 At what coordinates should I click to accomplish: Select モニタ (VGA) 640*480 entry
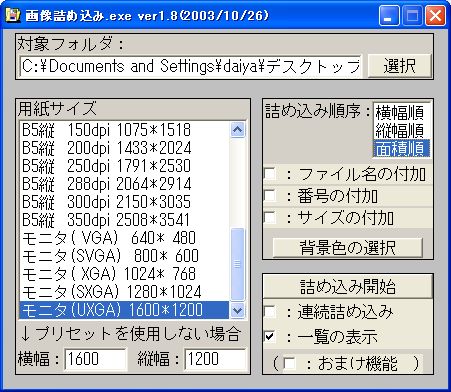click(124, 238)
